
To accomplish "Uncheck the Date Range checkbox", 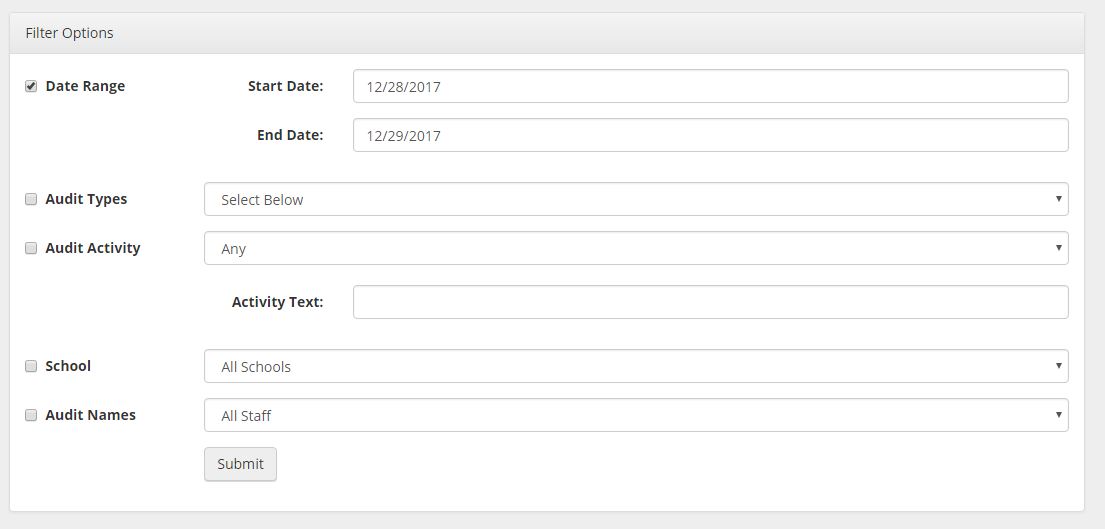I will click(31, 86).
